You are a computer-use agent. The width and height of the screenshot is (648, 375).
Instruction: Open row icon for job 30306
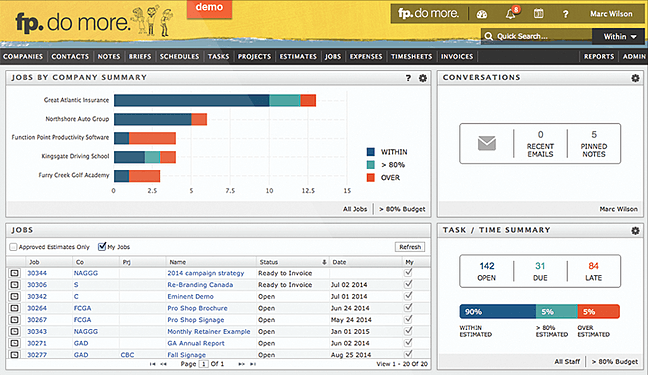tap(14, 284)
